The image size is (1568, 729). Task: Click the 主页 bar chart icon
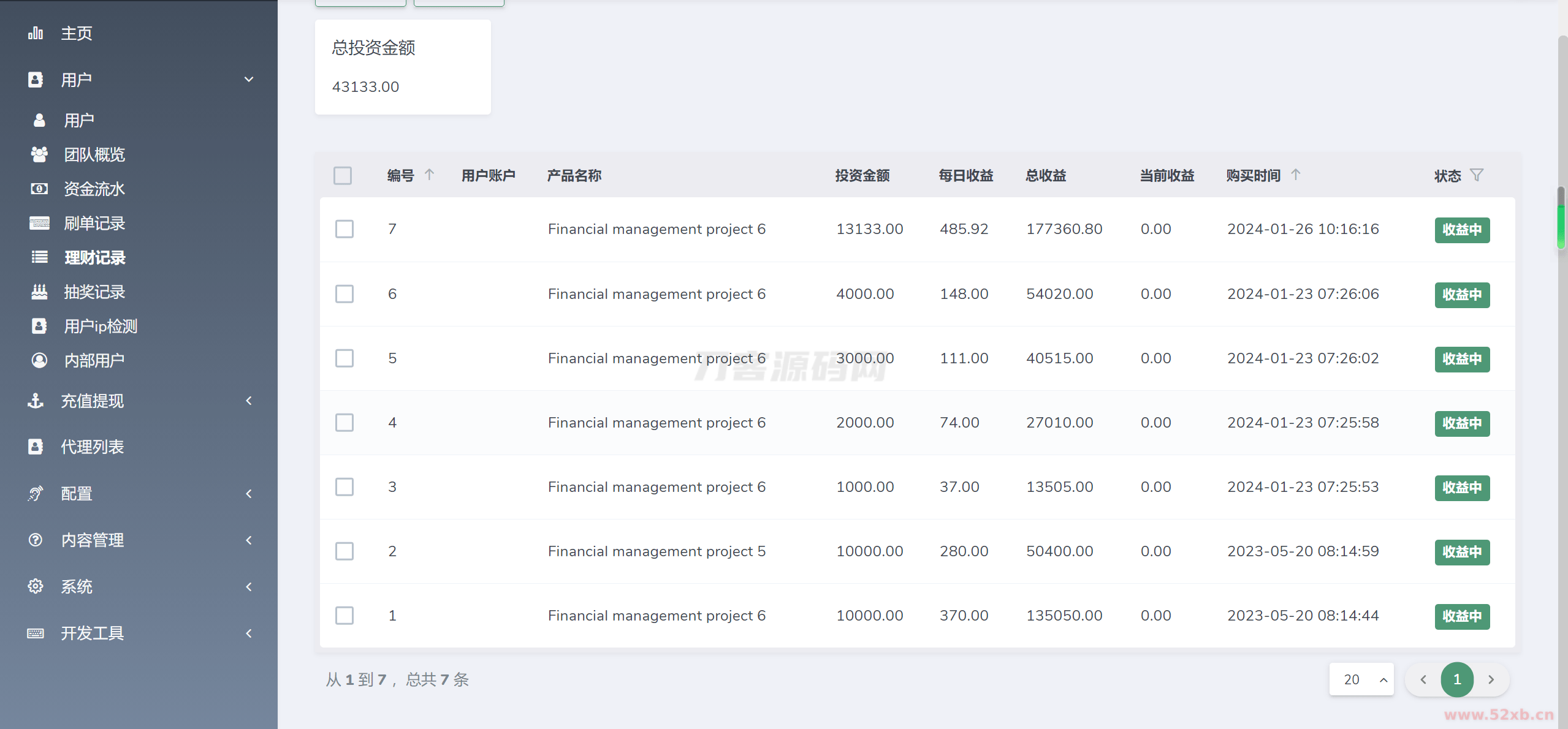click(x=36, y=33)
